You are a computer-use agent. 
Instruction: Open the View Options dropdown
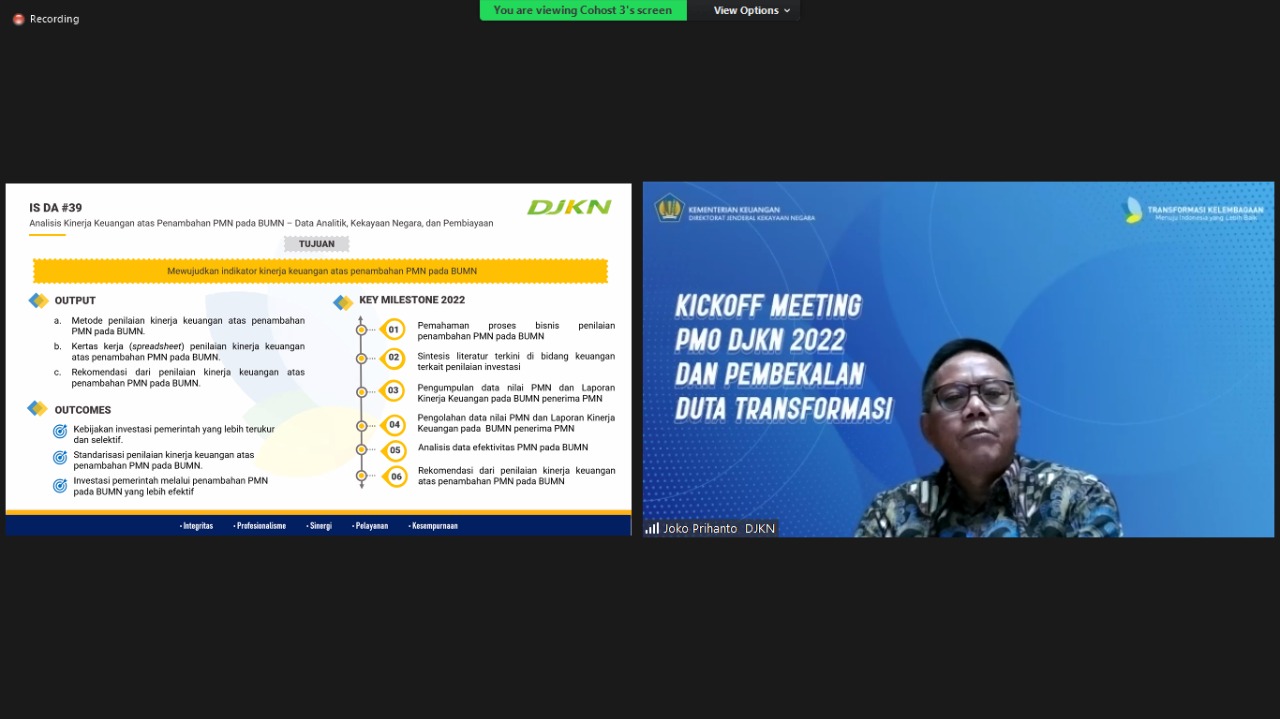751,10
